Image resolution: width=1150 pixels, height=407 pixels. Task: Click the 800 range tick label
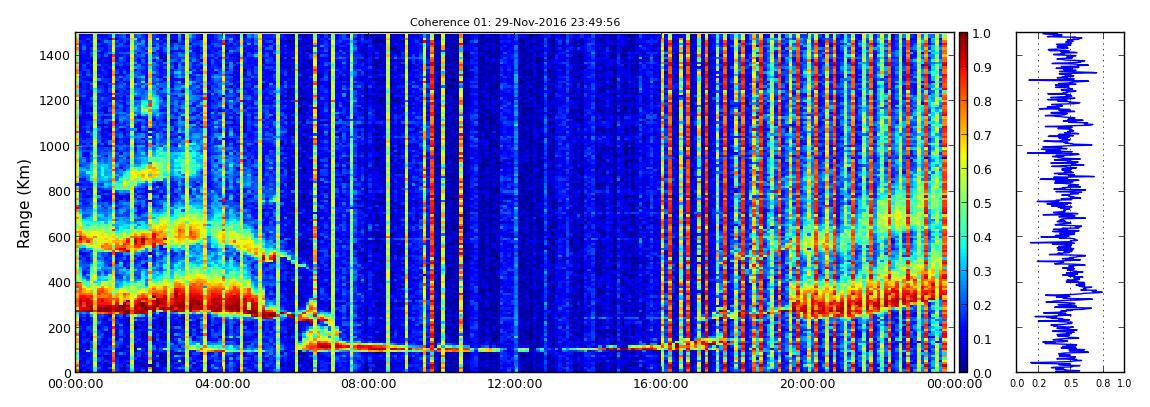coord(59,191)
